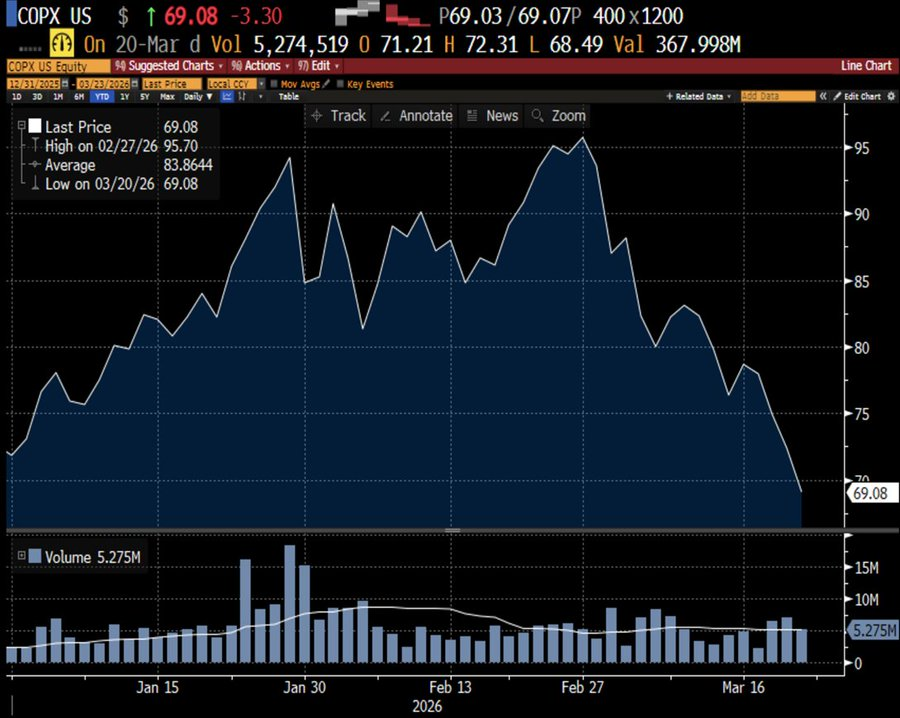Open the chart type dropdown arrow

click(261, 96)
